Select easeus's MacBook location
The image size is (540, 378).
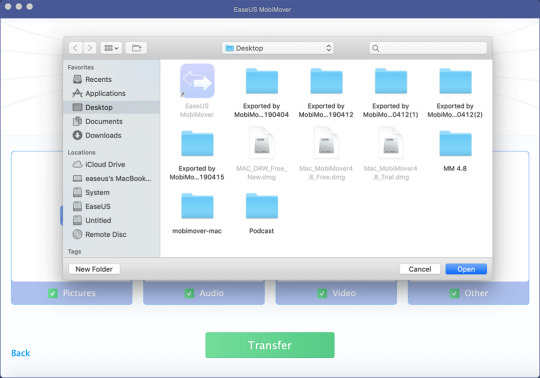(112, 178)
